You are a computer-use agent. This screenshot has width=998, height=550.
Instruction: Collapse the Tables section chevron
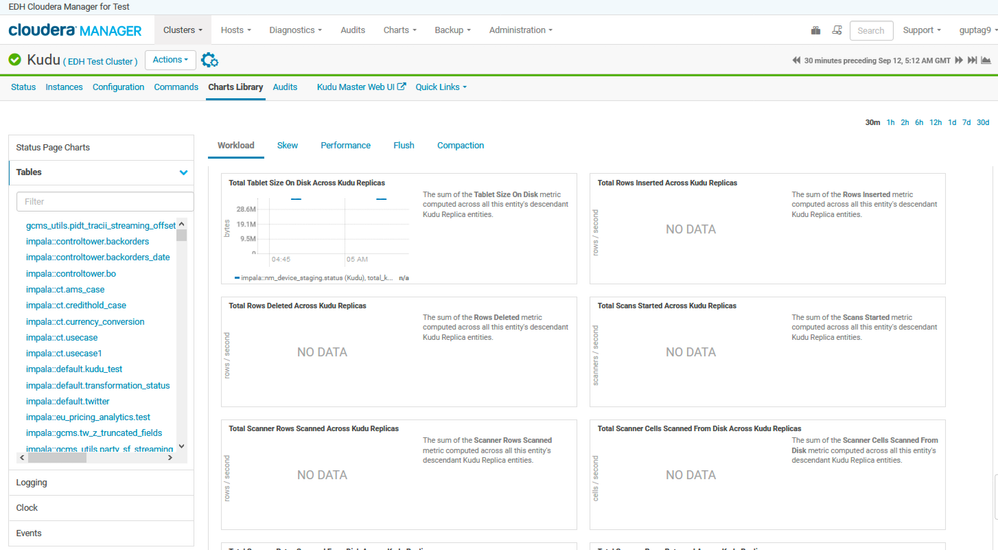coord(183,173)
